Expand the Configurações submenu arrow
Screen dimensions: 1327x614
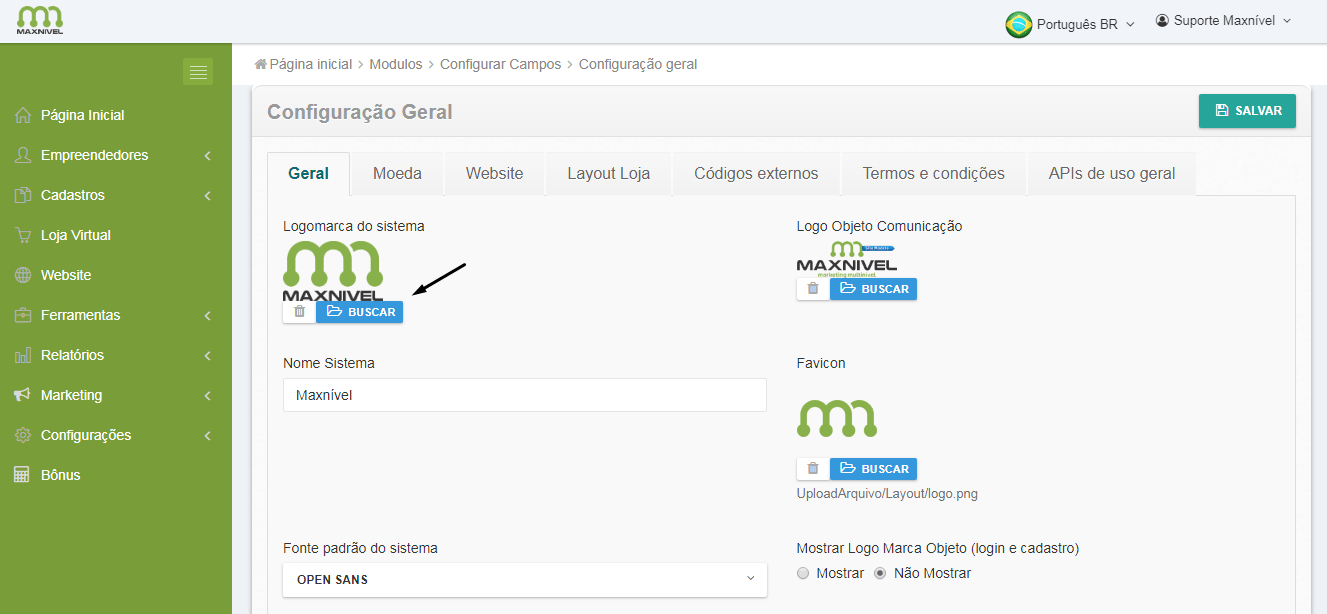pos(207,436)
